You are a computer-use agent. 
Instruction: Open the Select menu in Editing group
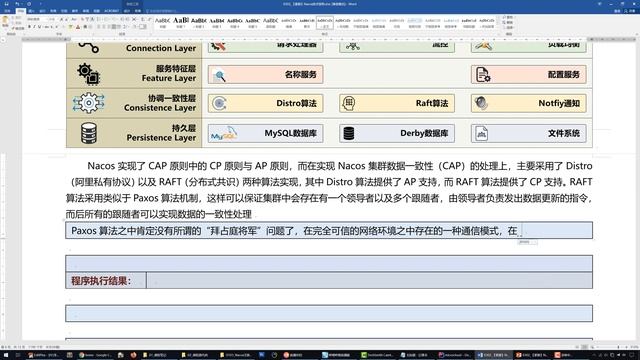coord(509,27)
